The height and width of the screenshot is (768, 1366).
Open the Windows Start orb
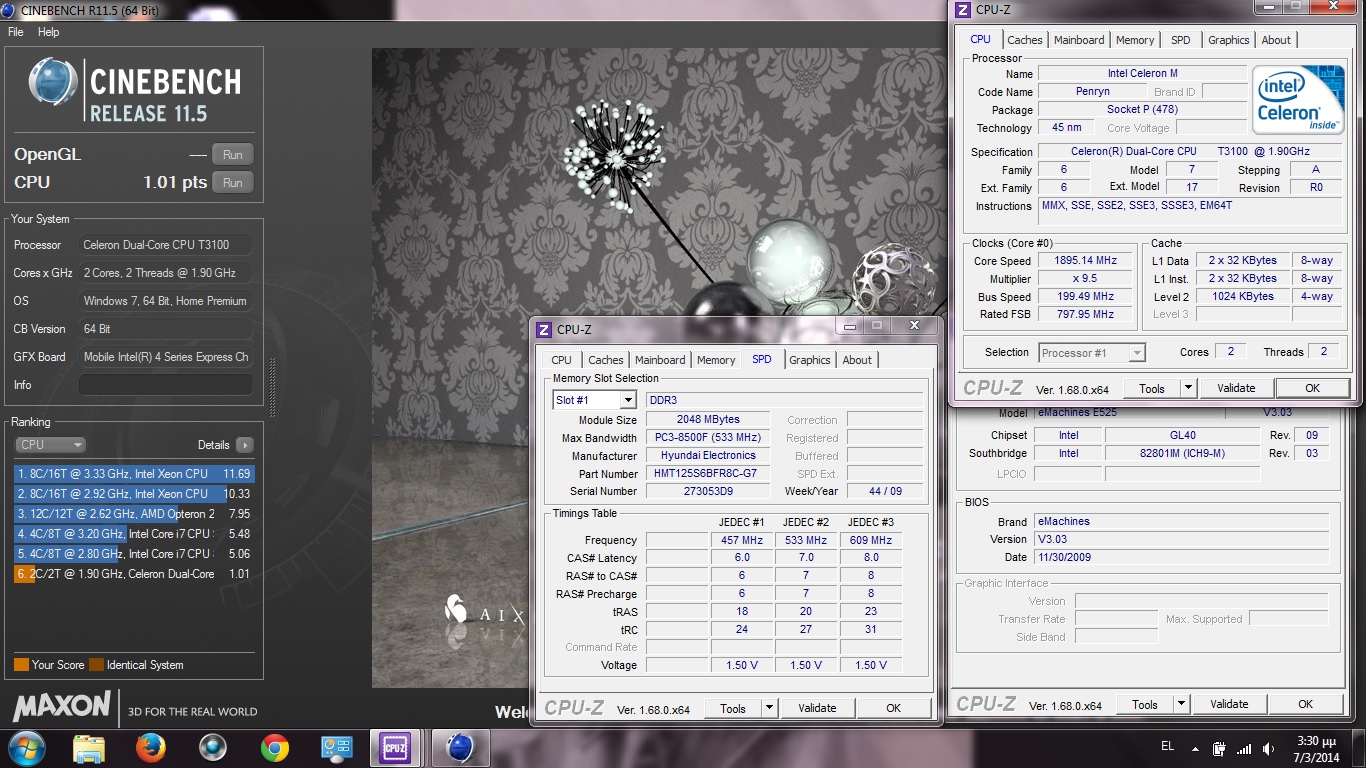[27, 747]
